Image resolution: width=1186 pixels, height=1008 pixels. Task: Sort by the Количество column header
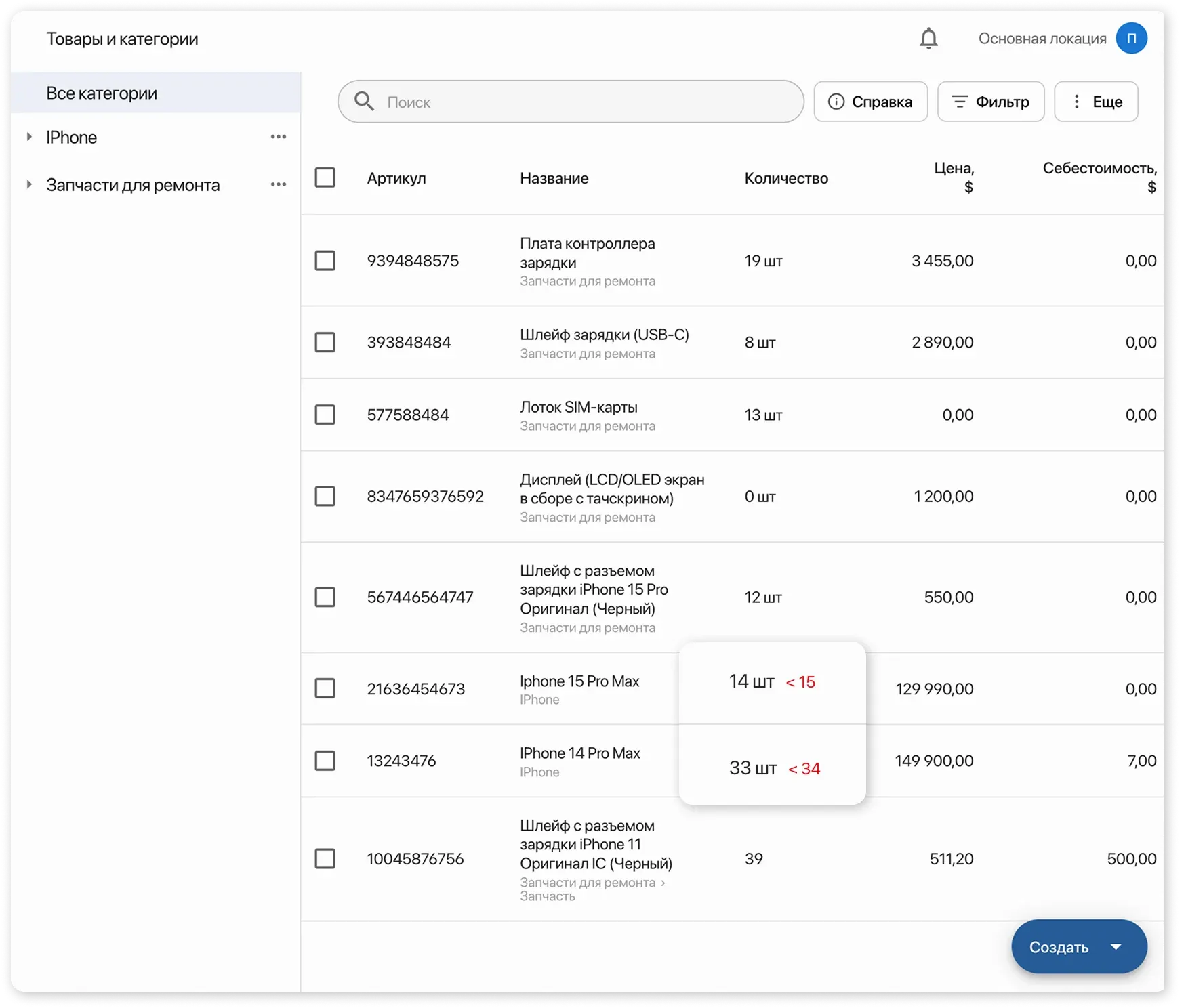[x=785, y=178]
